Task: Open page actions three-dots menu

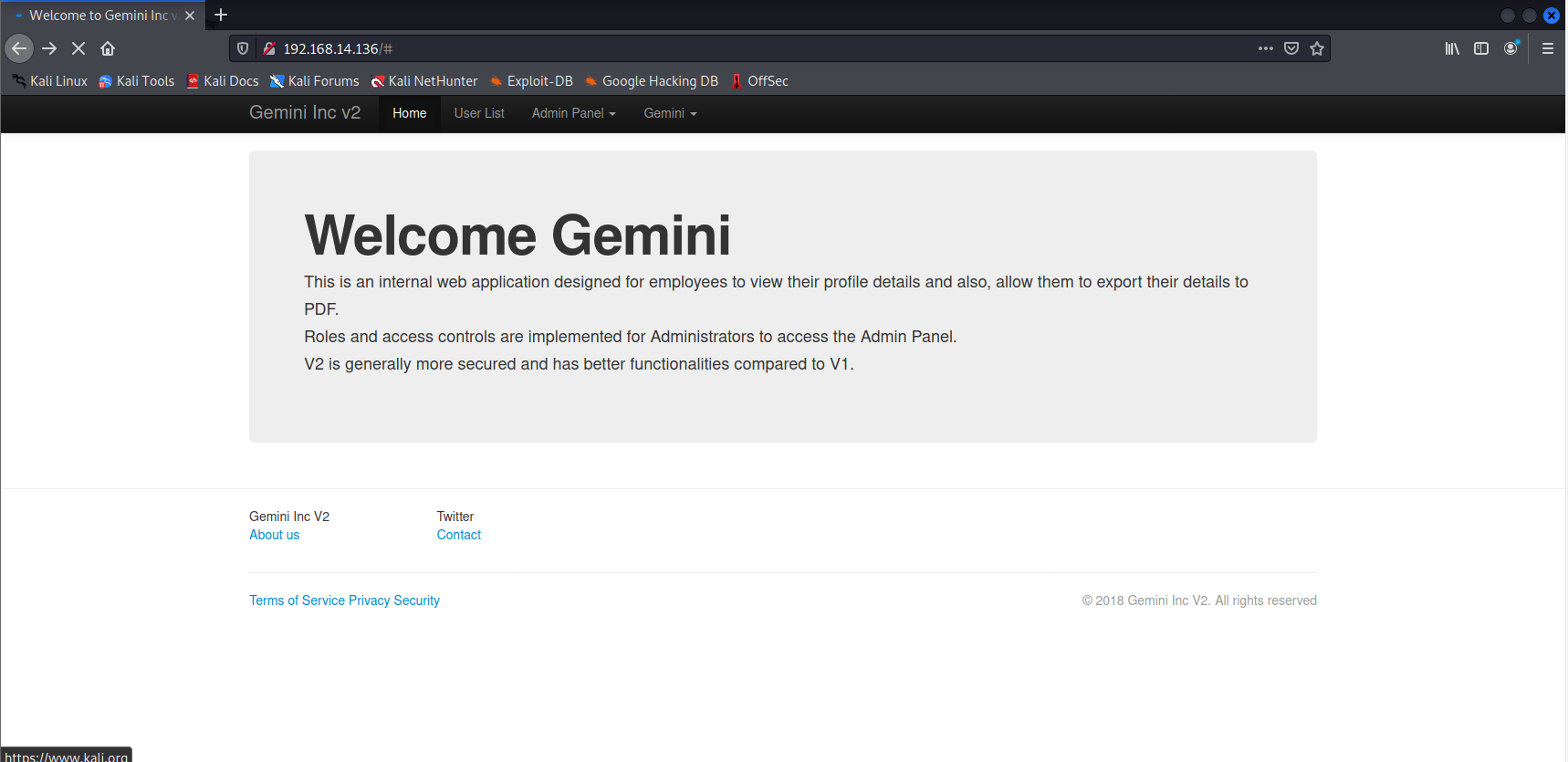Action: point(1265,48)
